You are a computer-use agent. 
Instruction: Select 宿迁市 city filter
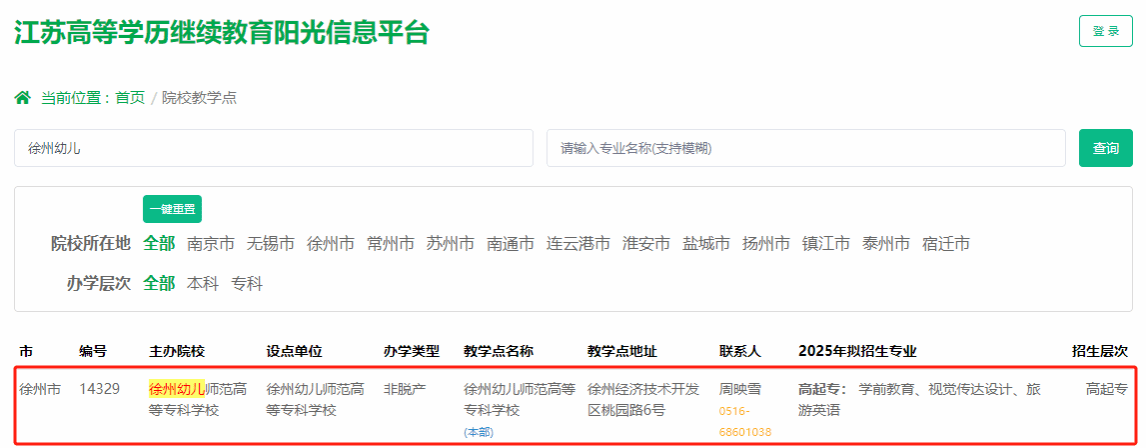tap(946, 244)
